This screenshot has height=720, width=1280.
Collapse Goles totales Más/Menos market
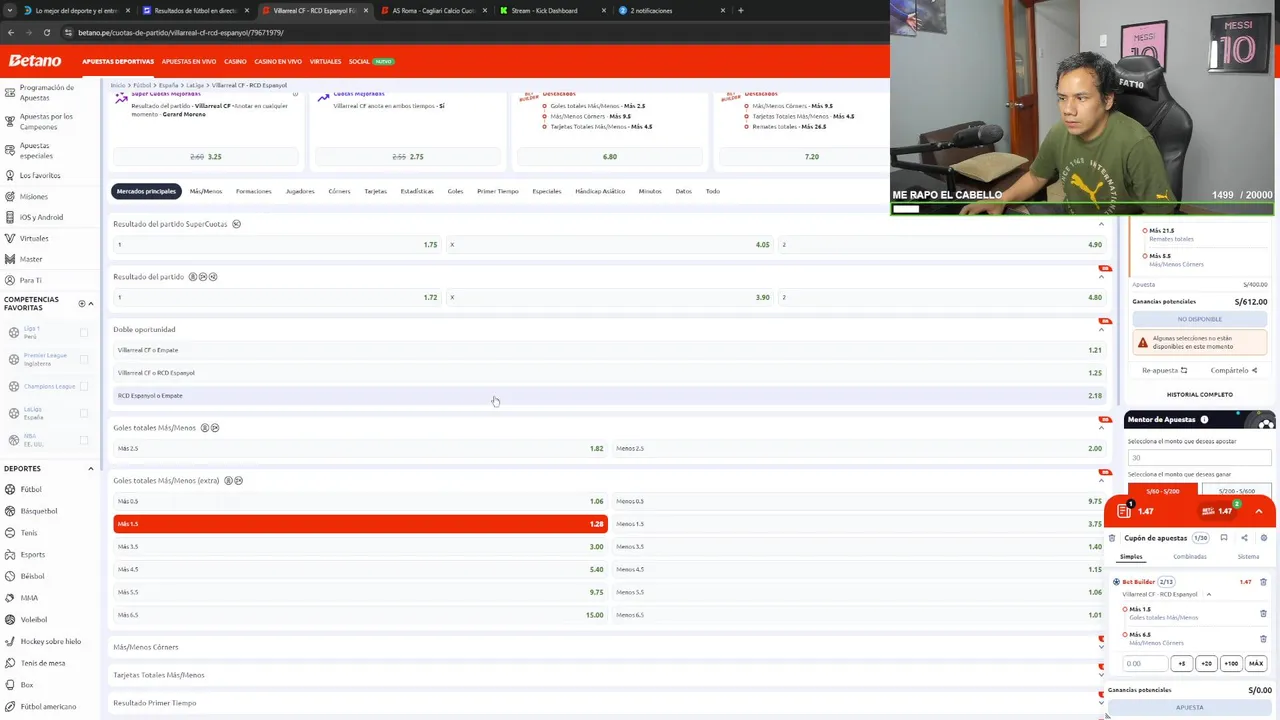point(1101,428)
